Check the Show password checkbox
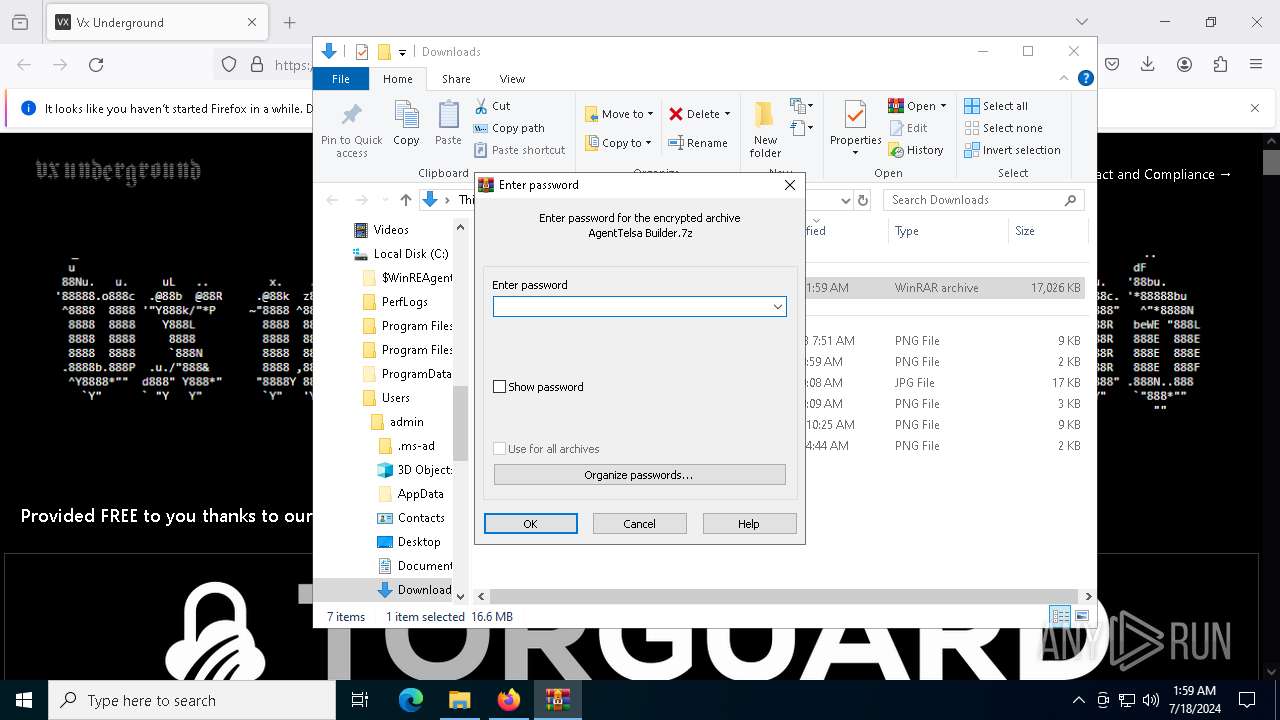1280x720 pixels. [x=500, y=387]
